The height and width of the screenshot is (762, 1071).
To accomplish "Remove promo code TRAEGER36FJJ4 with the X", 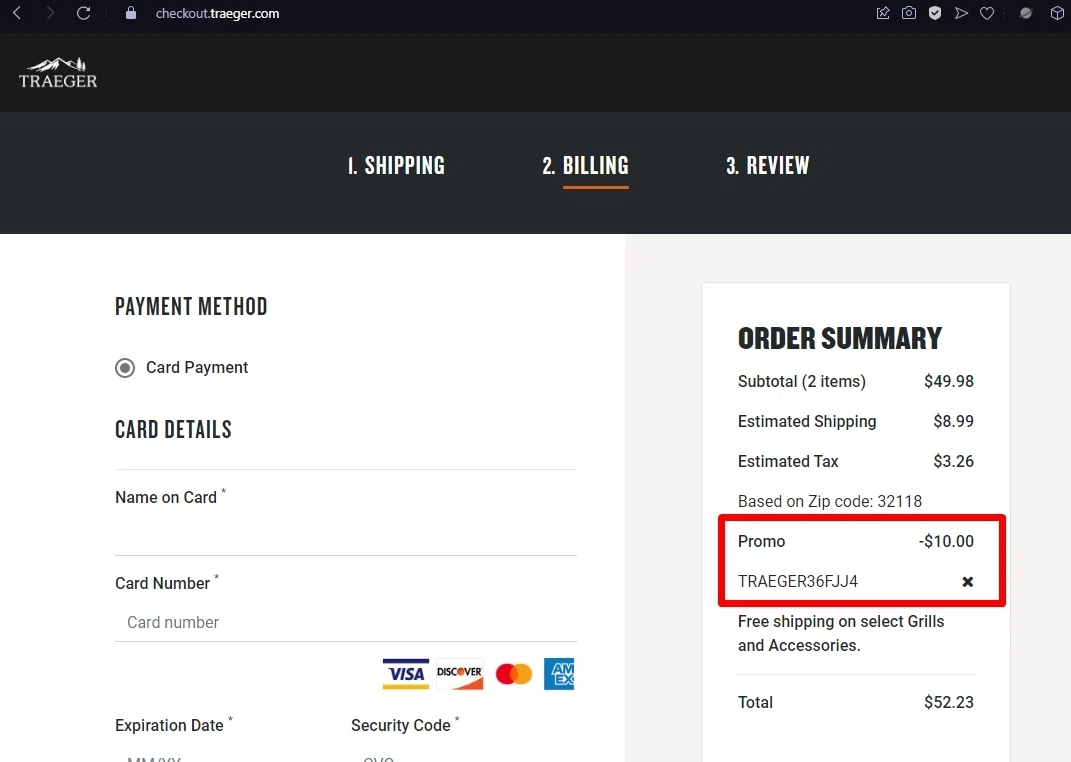I will [x=968, y=582].
